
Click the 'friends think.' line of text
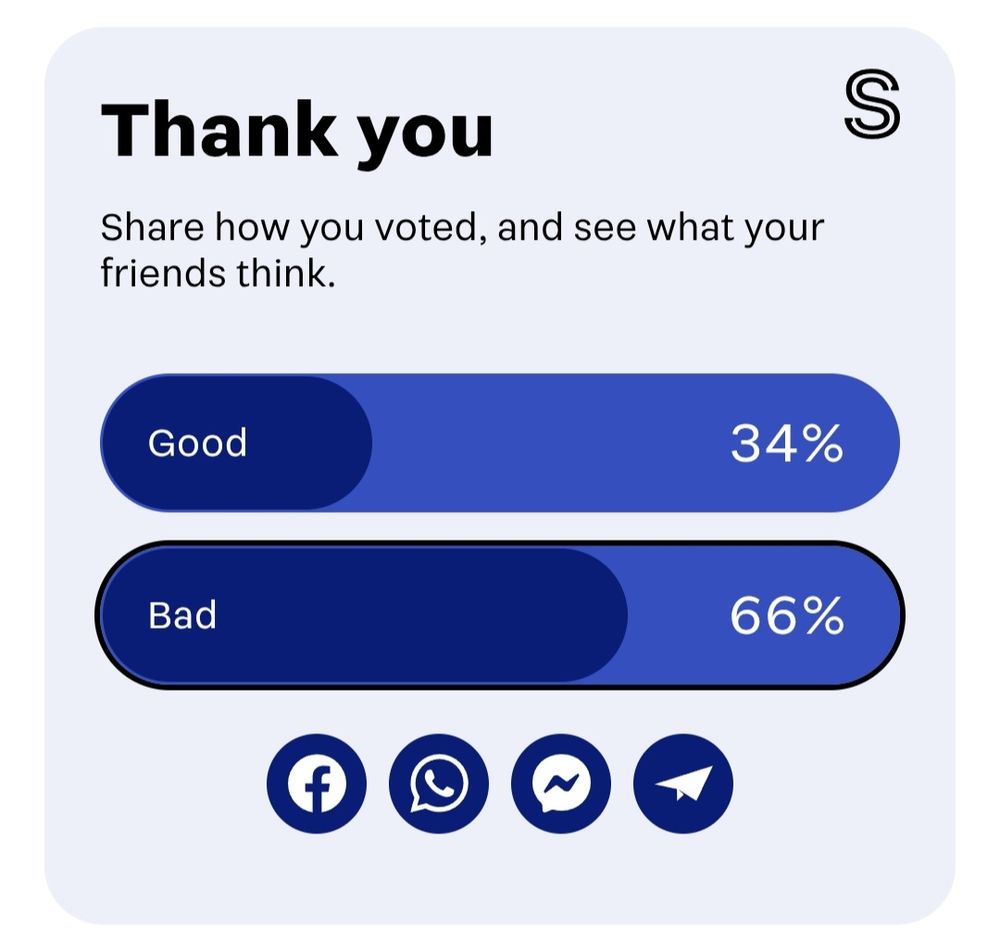click(x=218, y=274)
